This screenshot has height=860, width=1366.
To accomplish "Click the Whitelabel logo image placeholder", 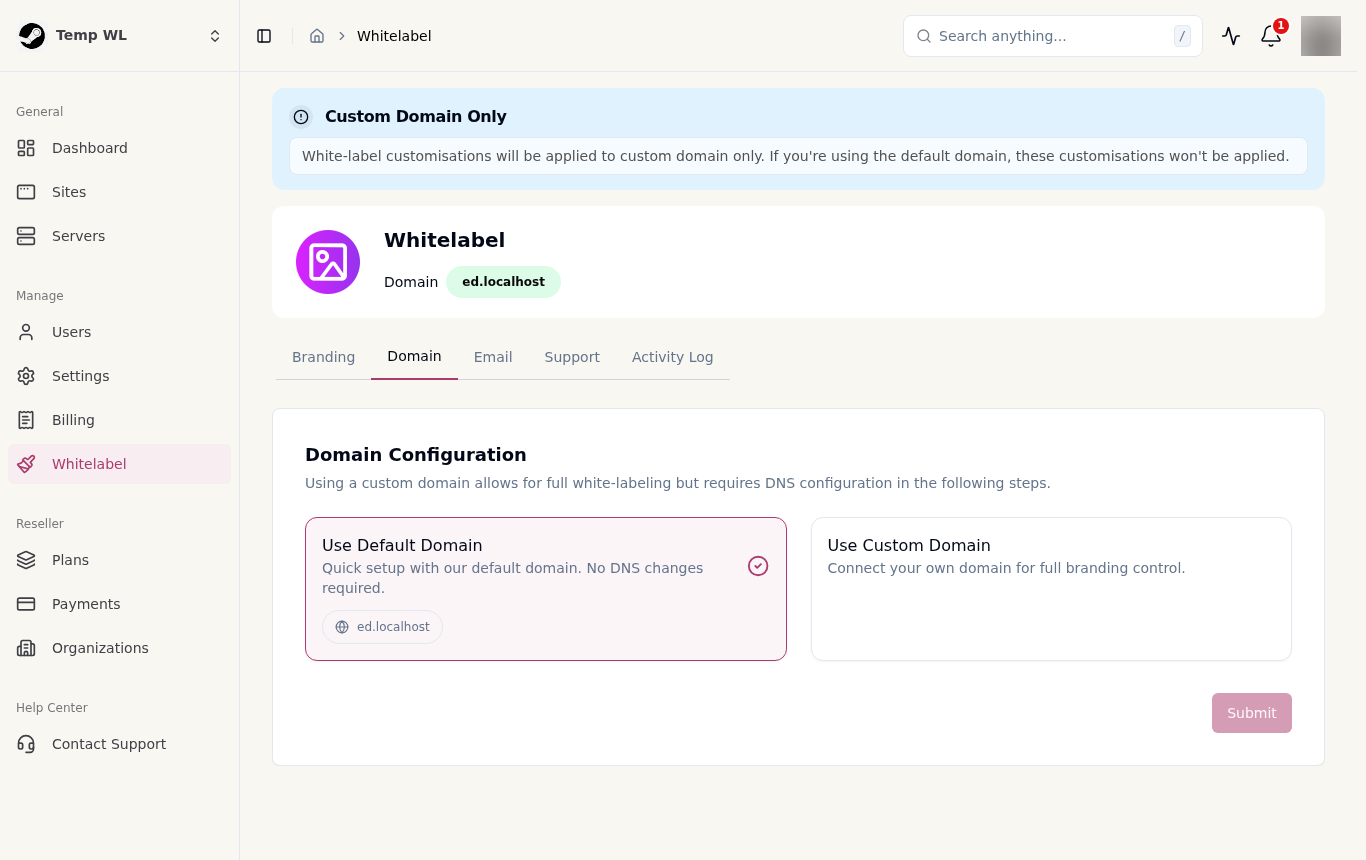I will [x=328, y=262].
